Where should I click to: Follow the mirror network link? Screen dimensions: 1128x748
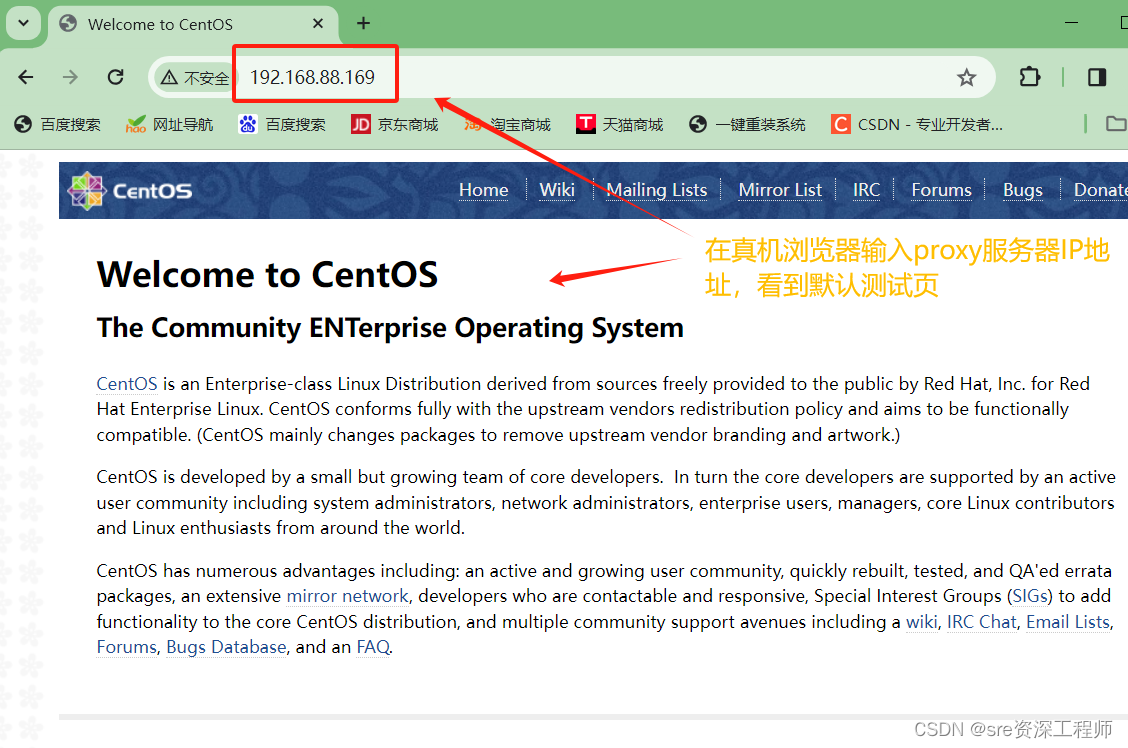(x=347, y=596)
